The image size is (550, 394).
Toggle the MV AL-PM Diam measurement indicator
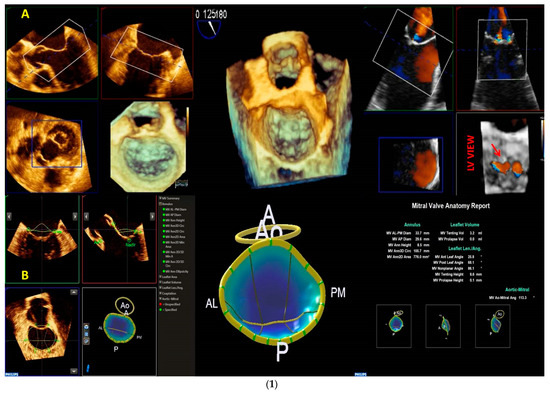coord(164,209)
